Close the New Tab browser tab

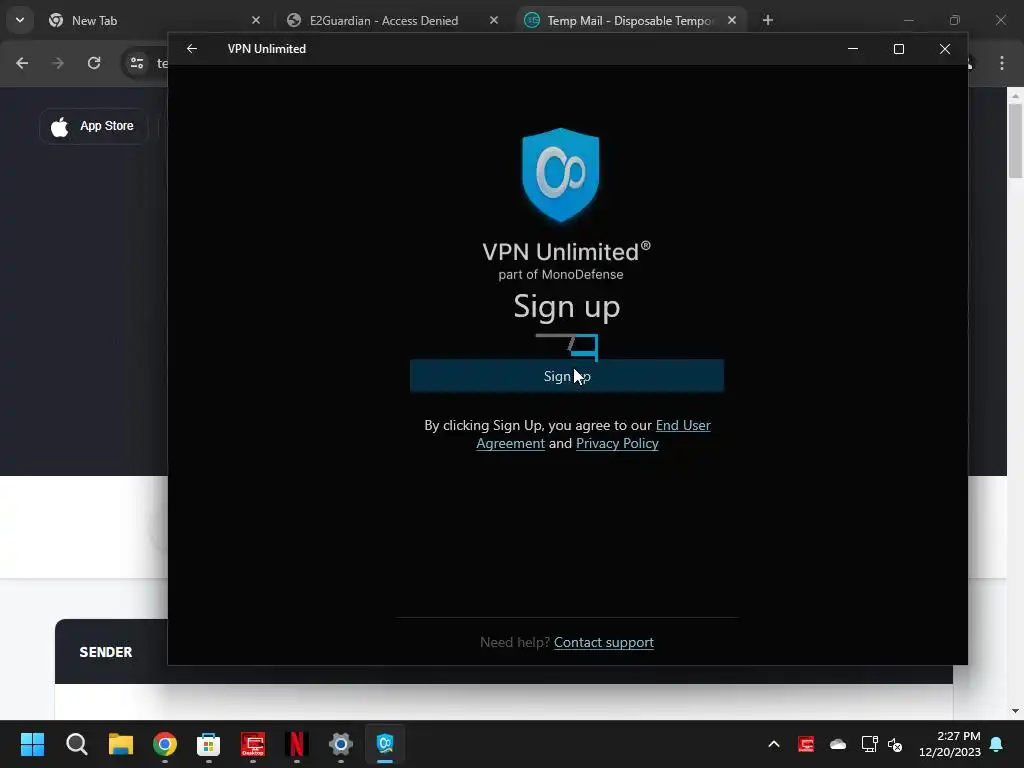click(256, 20)
